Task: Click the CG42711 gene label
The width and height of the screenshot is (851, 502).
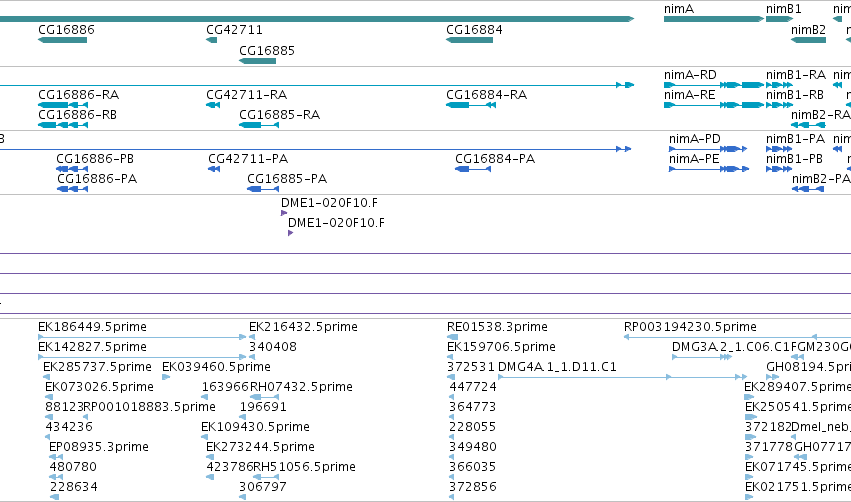Action: point(234,30)
